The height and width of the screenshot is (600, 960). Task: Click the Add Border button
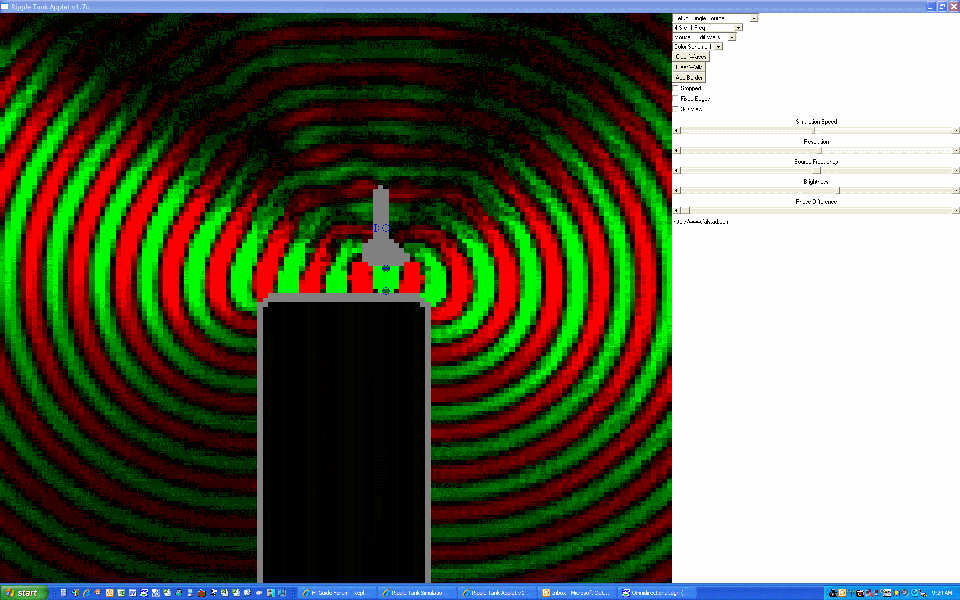pyautogui.click(x=689, y=77)
